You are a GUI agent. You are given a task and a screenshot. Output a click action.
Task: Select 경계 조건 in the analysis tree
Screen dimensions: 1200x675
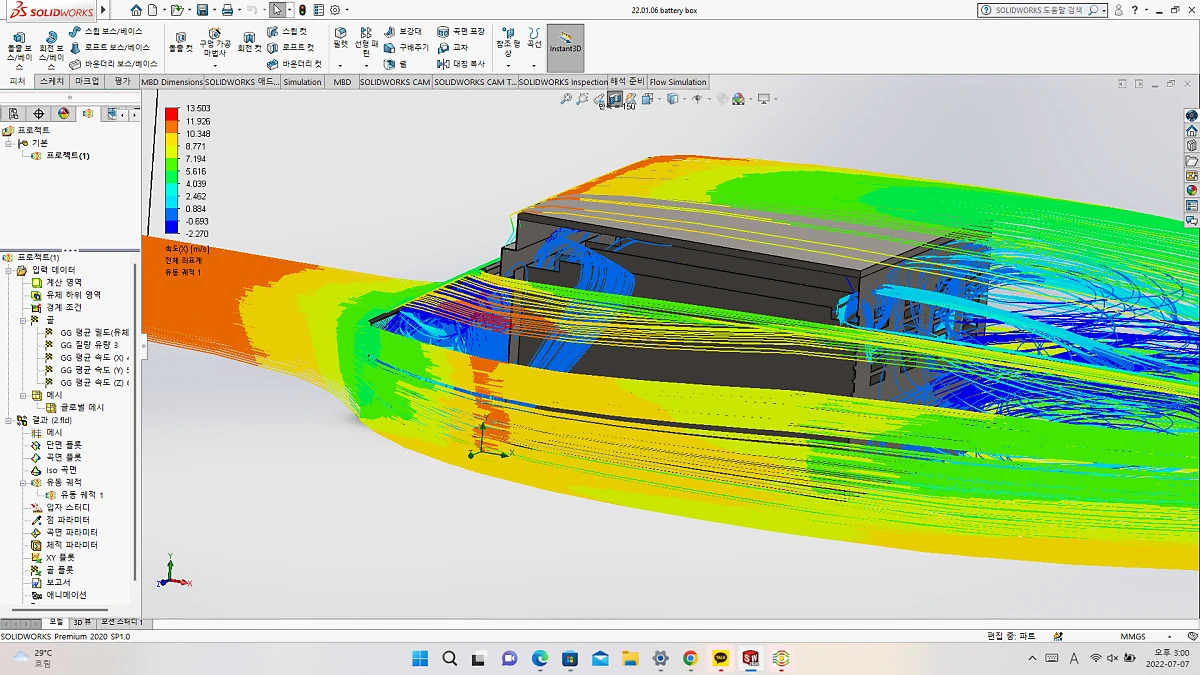click(63, 307)
